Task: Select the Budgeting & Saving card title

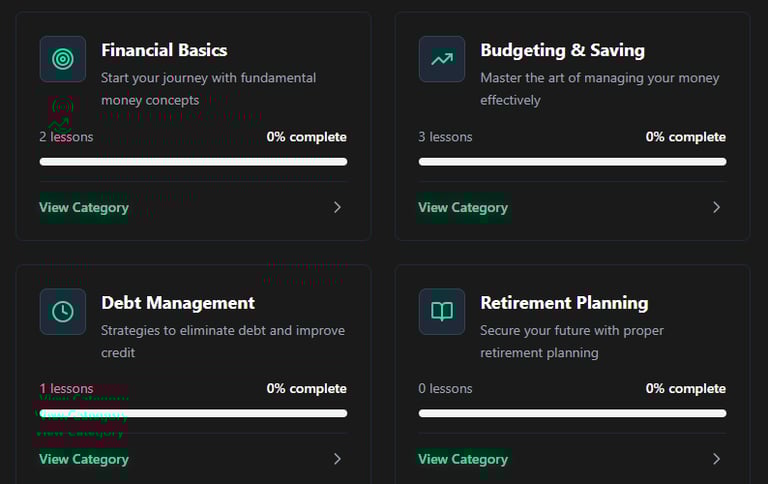Action: 562,50
